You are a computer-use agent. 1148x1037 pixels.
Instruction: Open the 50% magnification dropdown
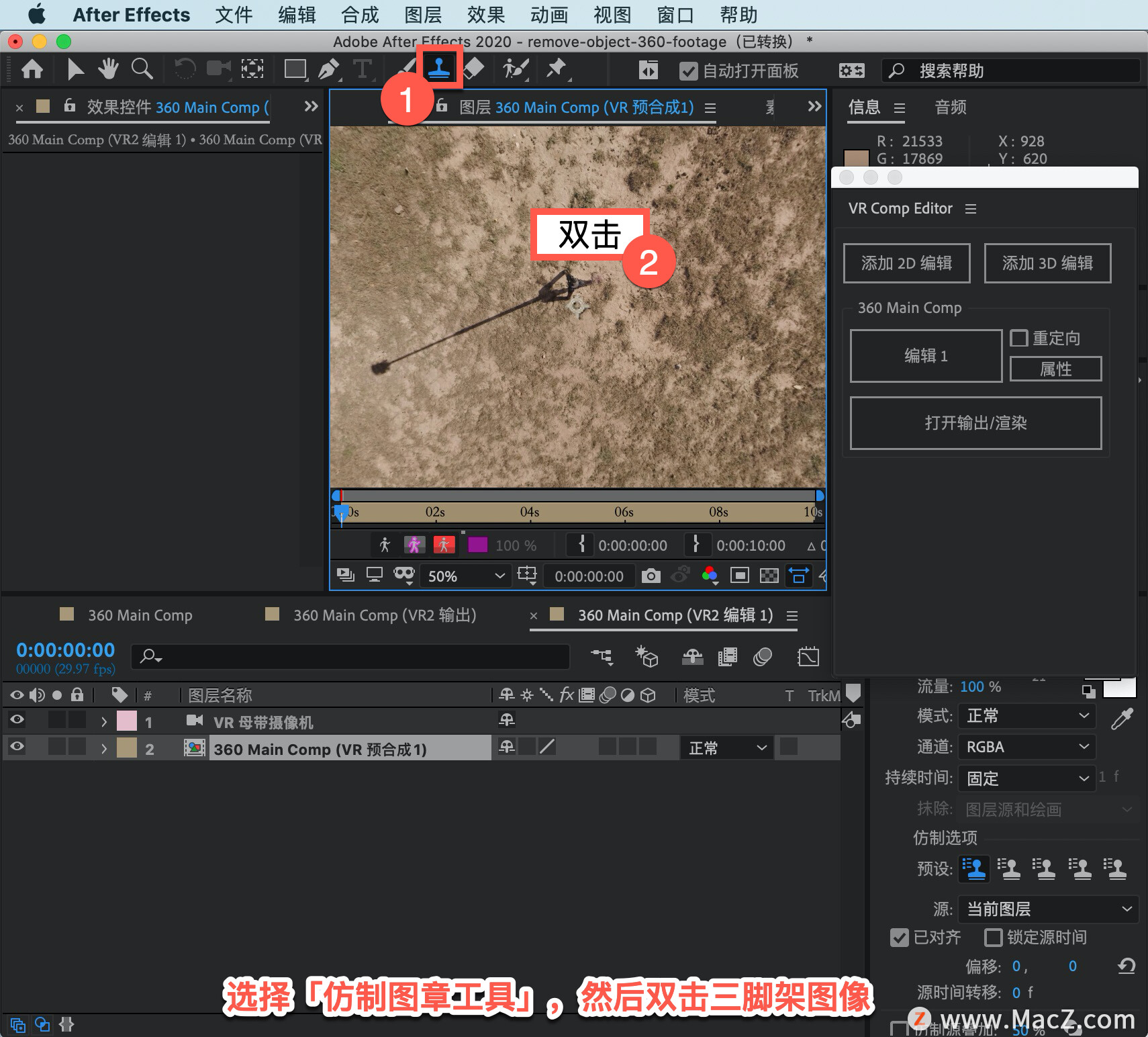click(x=467, y=576)
